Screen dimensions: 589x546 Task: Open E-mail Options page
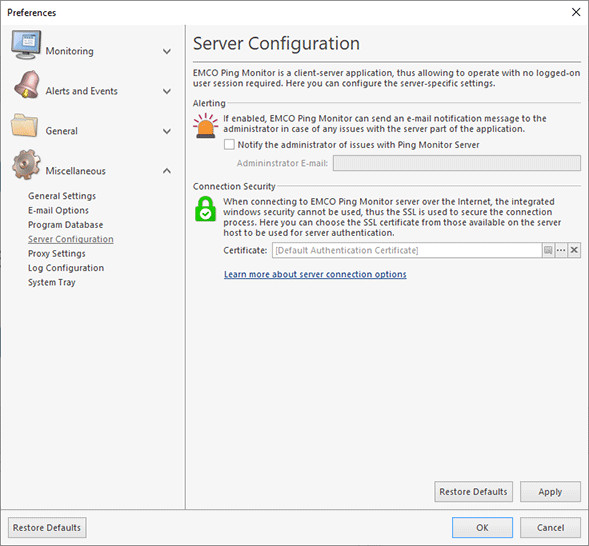(x=58, y=210)
